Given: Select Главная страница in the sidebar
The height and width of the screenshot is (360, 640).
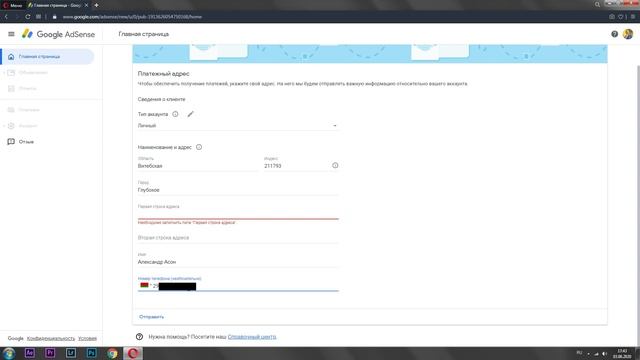Looking at the screenshot, I should coord(47,57).
